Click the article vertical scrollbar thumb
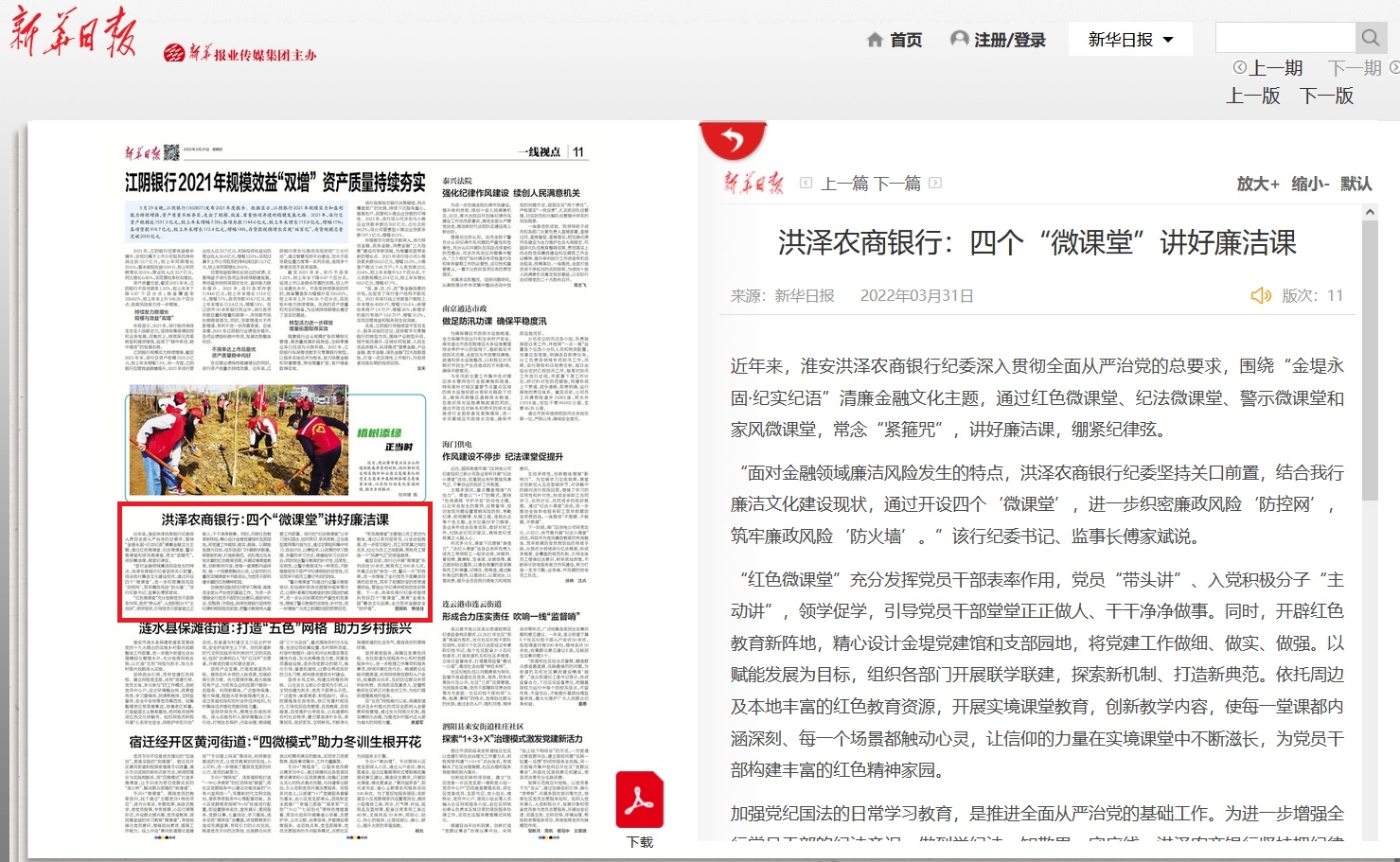The image size is (1400, 862). click(x=1370, y=362)
